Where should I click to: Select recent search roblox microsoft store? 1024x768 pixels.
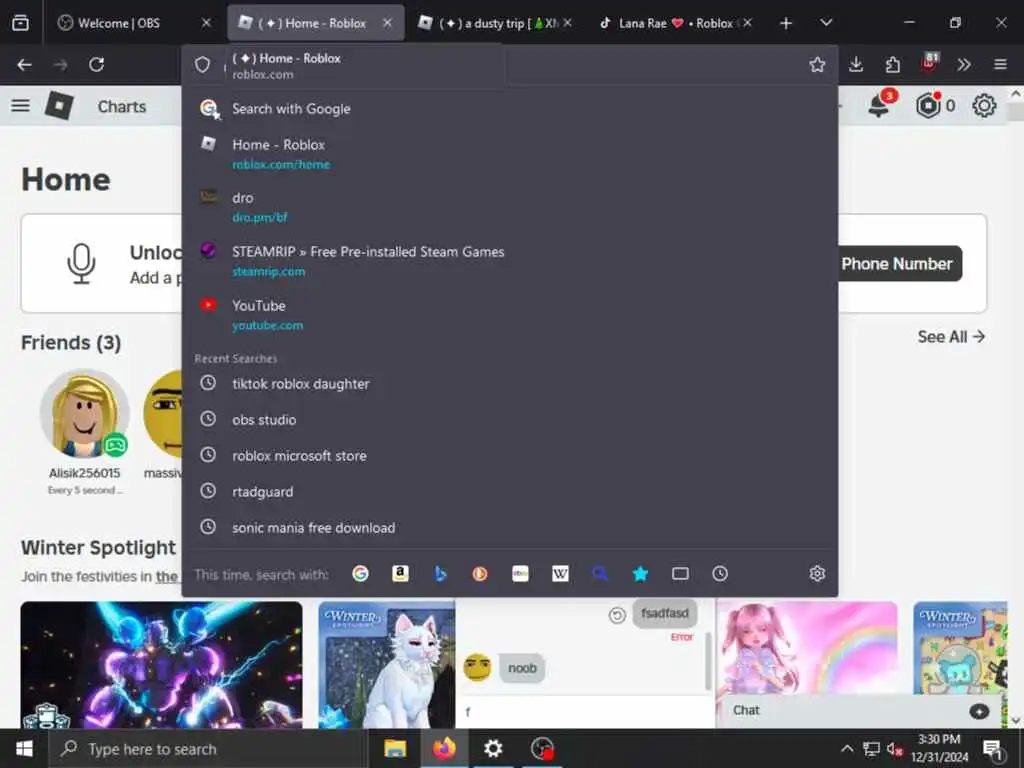509,455
